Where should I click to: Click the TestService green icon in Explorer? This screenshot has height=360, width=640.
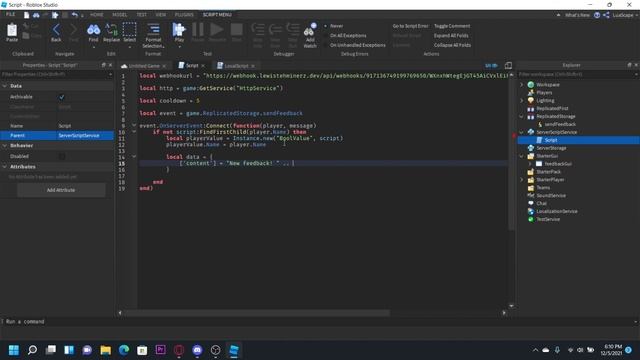[531, 219]
